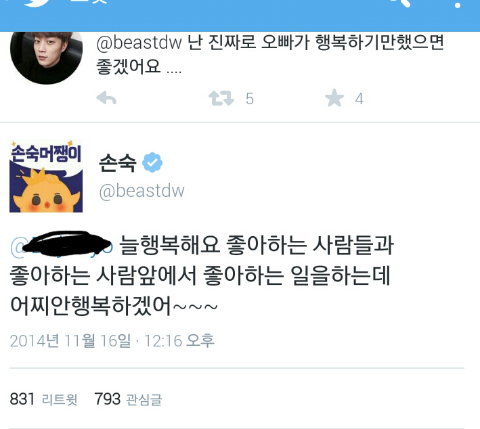
Task: Open the 손숙 display name profile
Action: (x=118, y=163)
